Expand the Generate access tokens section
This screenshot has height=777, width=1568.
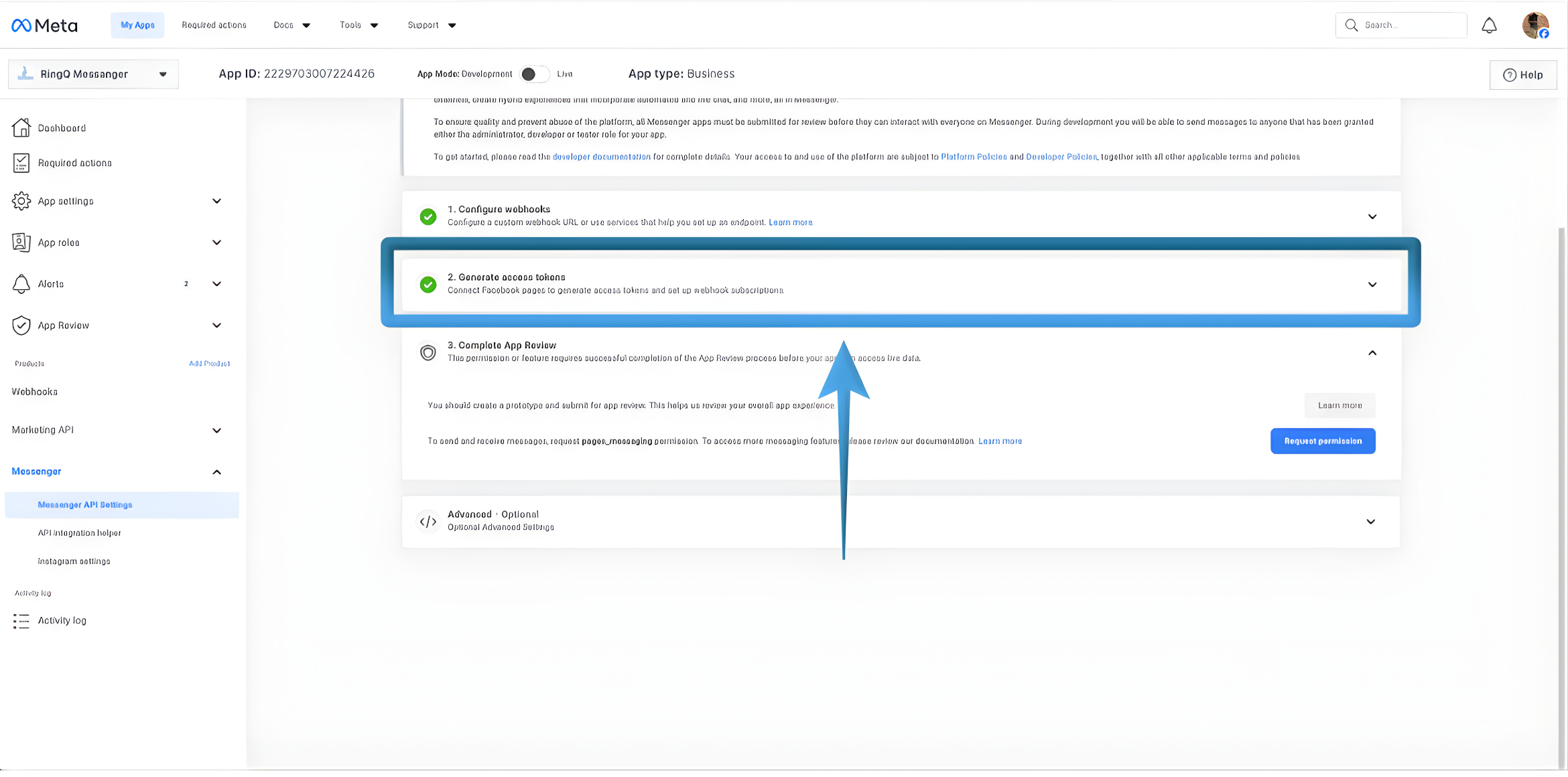[x=1372, y=285]
